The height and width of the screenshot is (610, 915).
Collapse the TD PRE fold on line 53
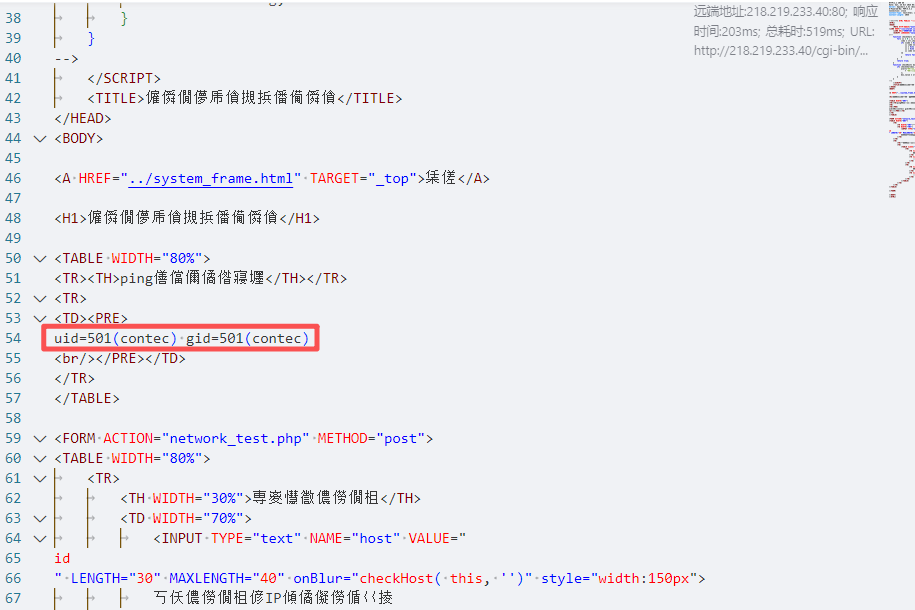pyautogui.click(x=40, y=319)
